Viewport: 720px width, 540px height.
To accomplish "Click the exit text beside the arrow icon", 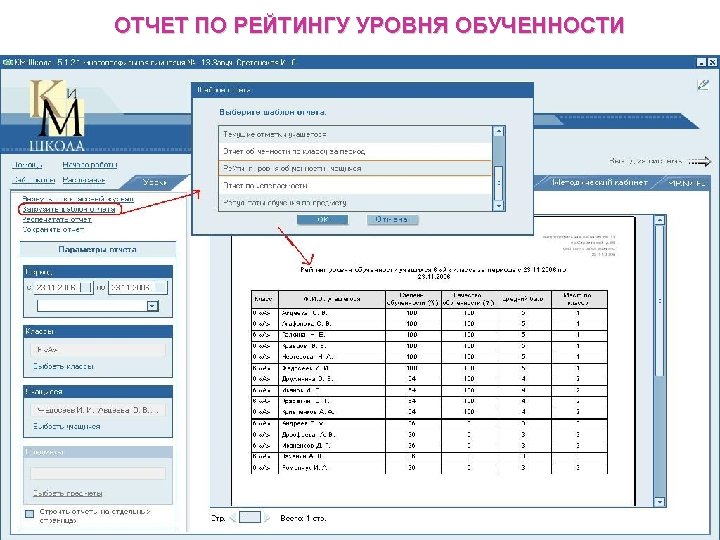I will tap(647, 161).
